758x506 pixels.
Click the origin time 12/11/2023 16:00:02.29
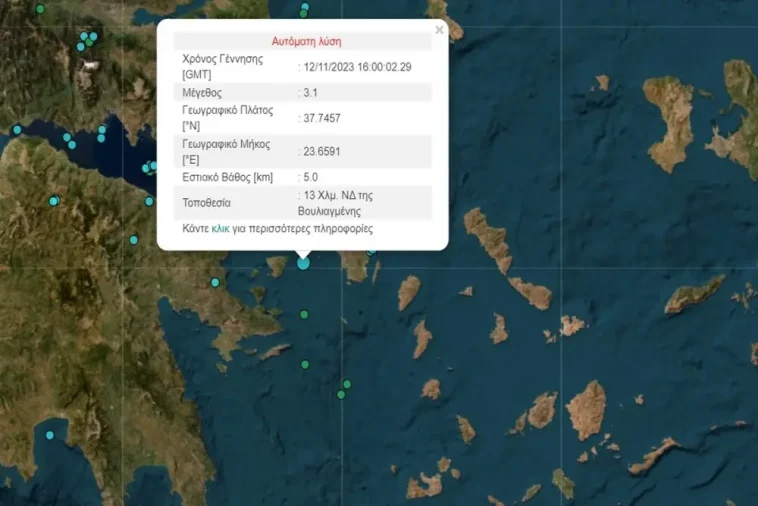(358, 66)
